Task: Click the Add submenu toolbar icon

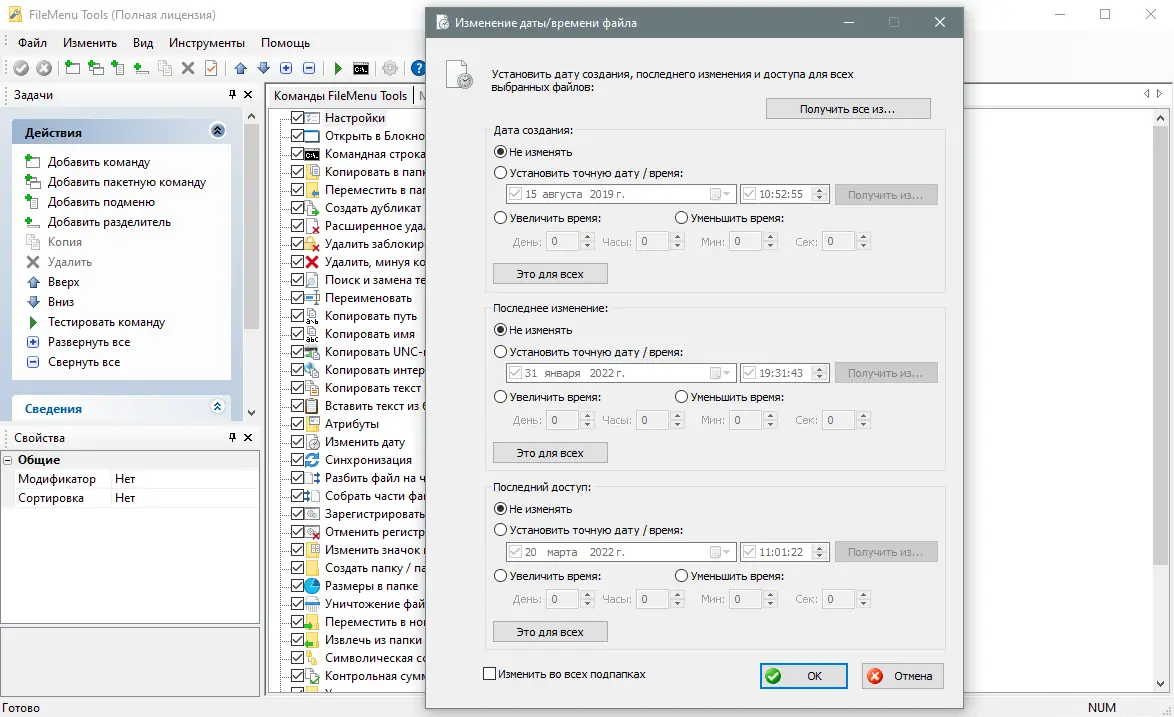Action: coord(118,68)
